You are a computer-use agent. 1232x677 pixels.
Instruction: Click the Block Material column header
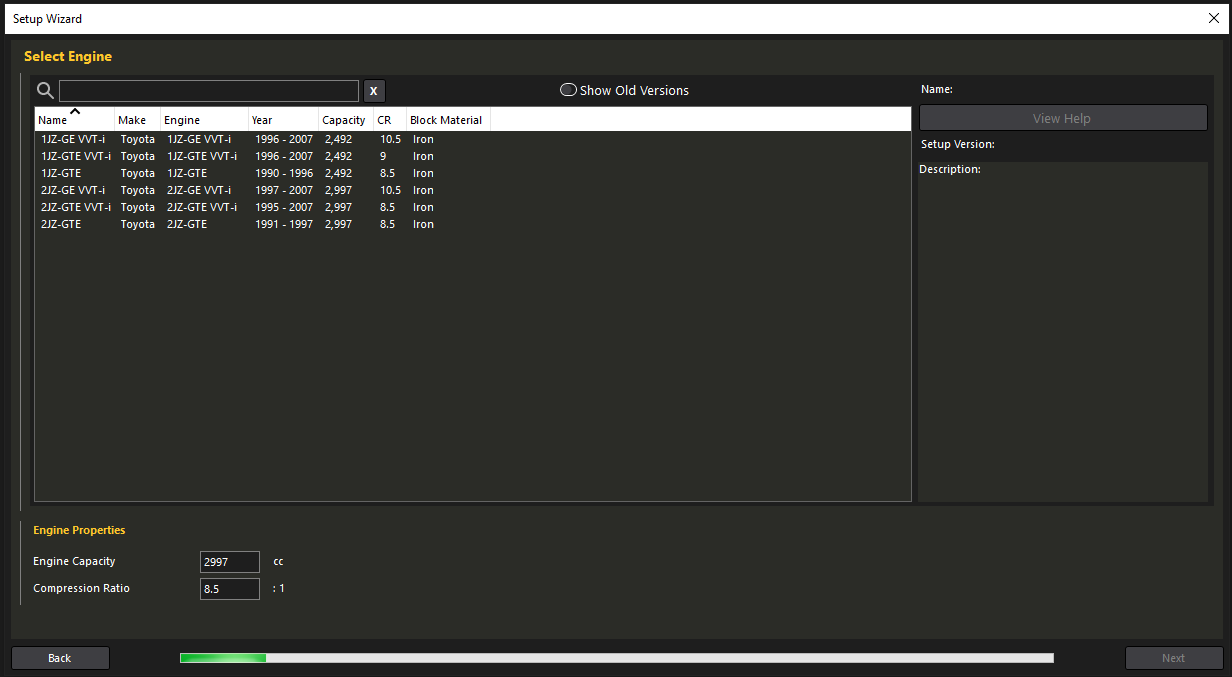[x=446, y=120]
